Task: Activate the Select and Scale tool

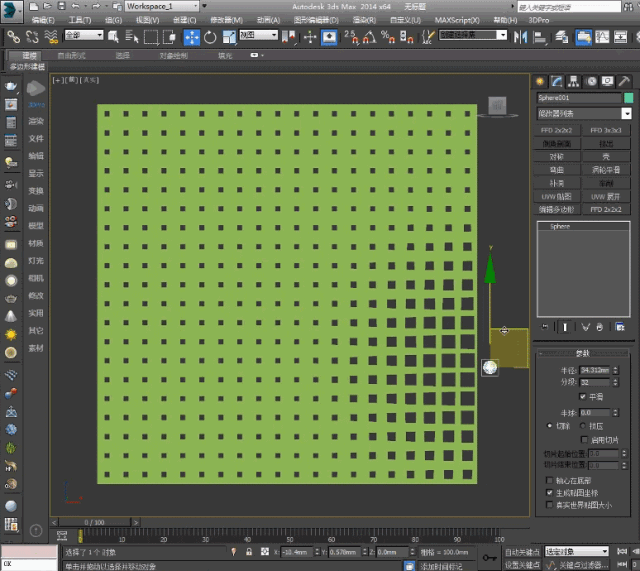Action: [x=229, y=38]
